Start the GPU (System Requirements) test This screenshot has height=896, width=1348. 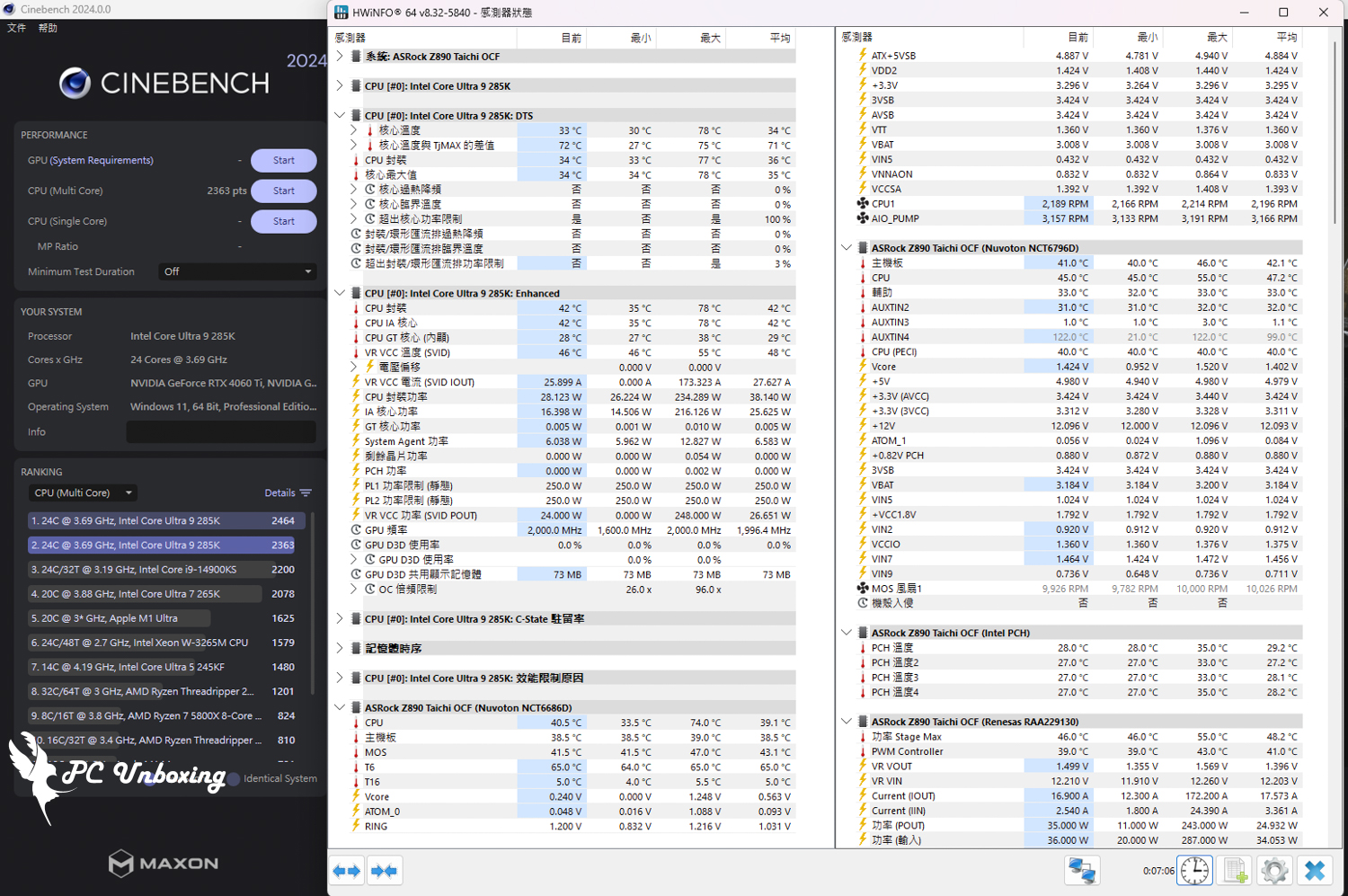coord(283,161)
